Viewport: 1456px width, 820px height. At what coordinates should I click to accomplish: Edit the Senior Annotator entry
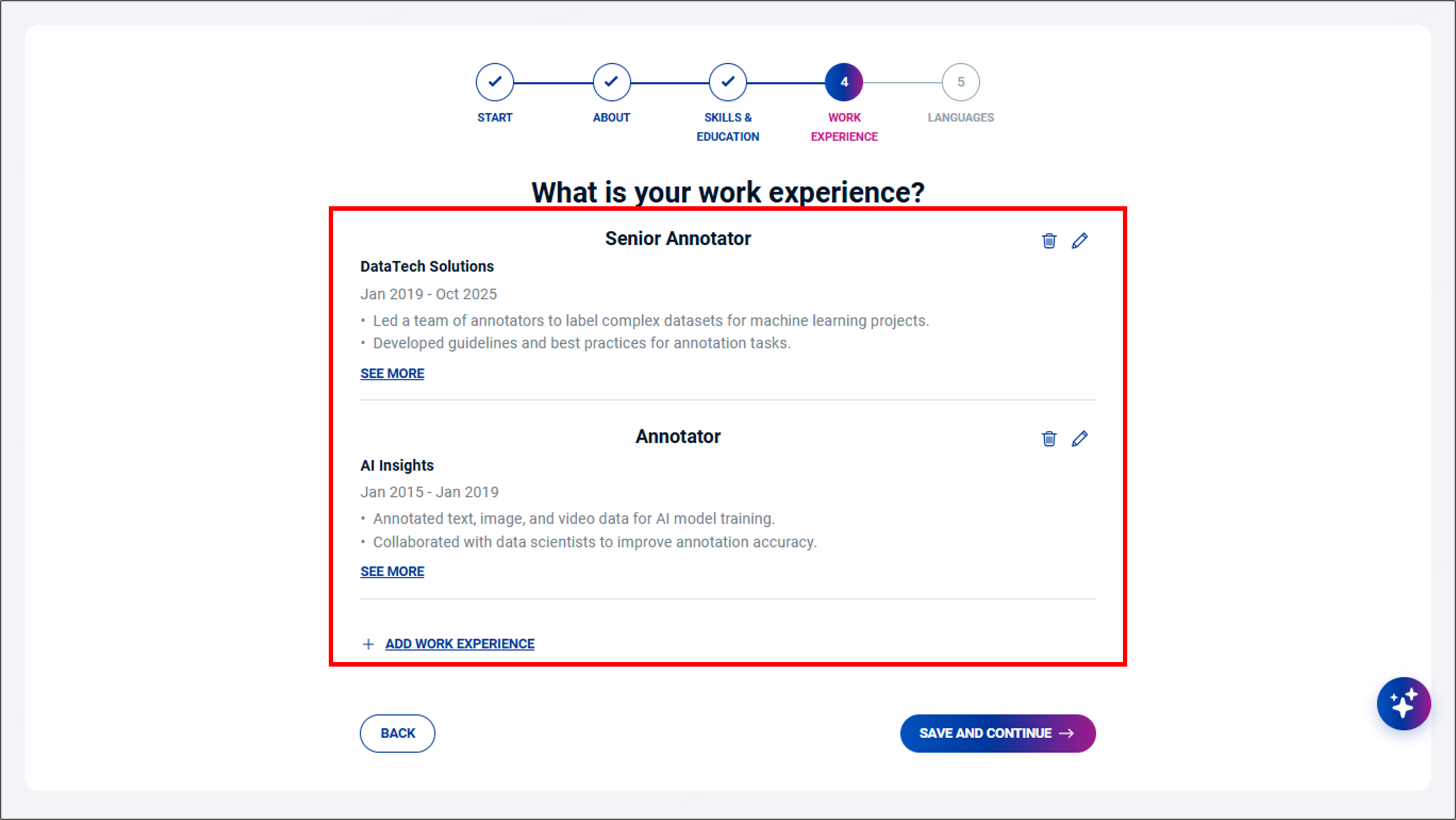(x=1079, y=241)
